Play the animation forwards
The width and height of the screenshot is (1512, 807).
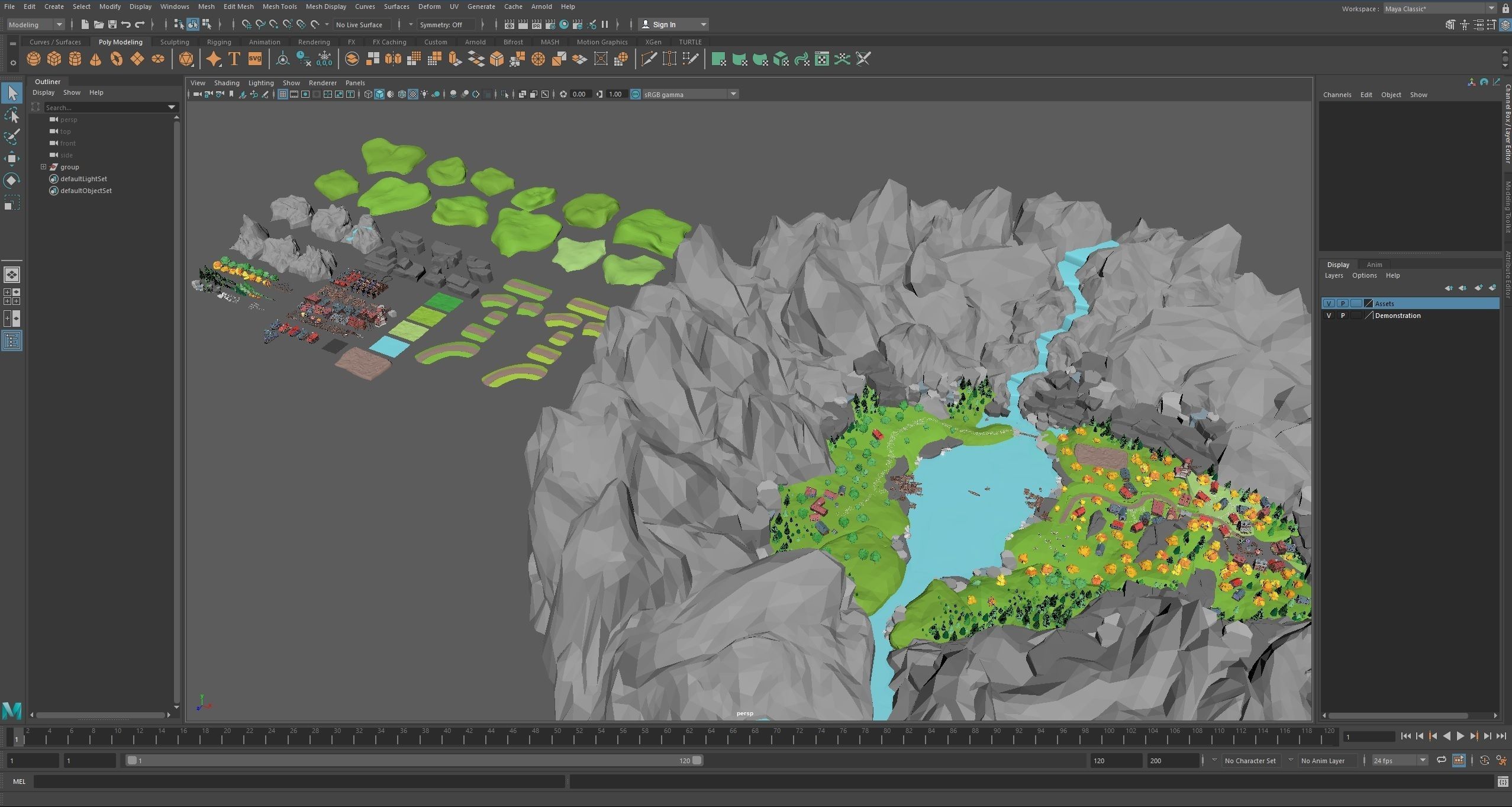click(1460, 736)
